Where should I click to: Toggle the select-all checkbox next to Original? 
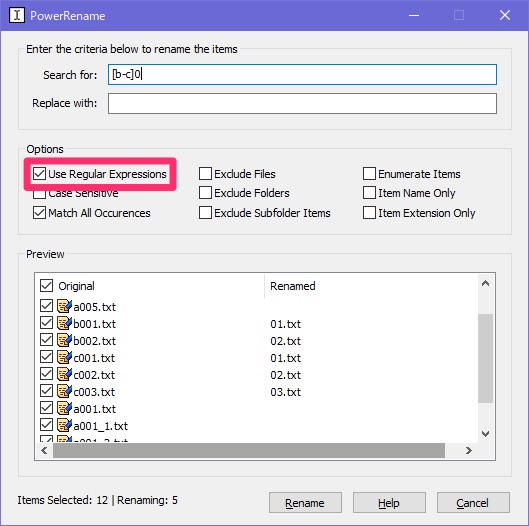[x=46, y=285]
